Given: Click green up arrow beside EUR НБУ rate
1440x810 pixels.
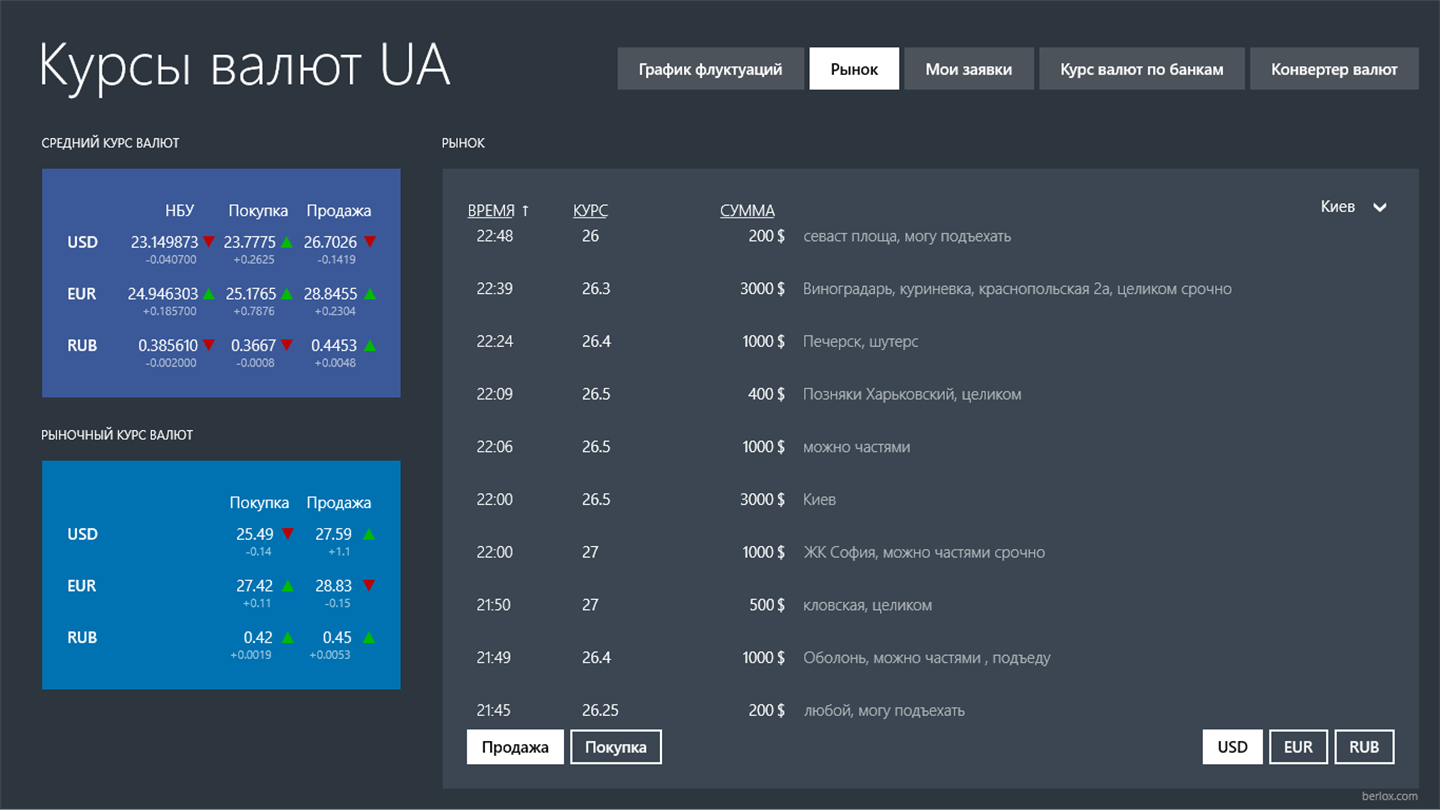Looking at the screenshot, I should 209,294.
